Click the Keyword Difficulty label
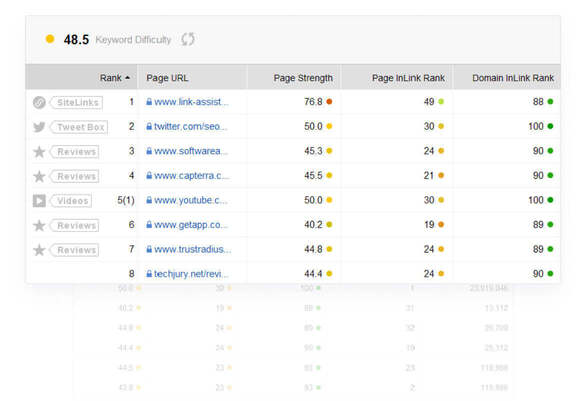The width and height of the screenshot is (586, 401). (133, 40)
